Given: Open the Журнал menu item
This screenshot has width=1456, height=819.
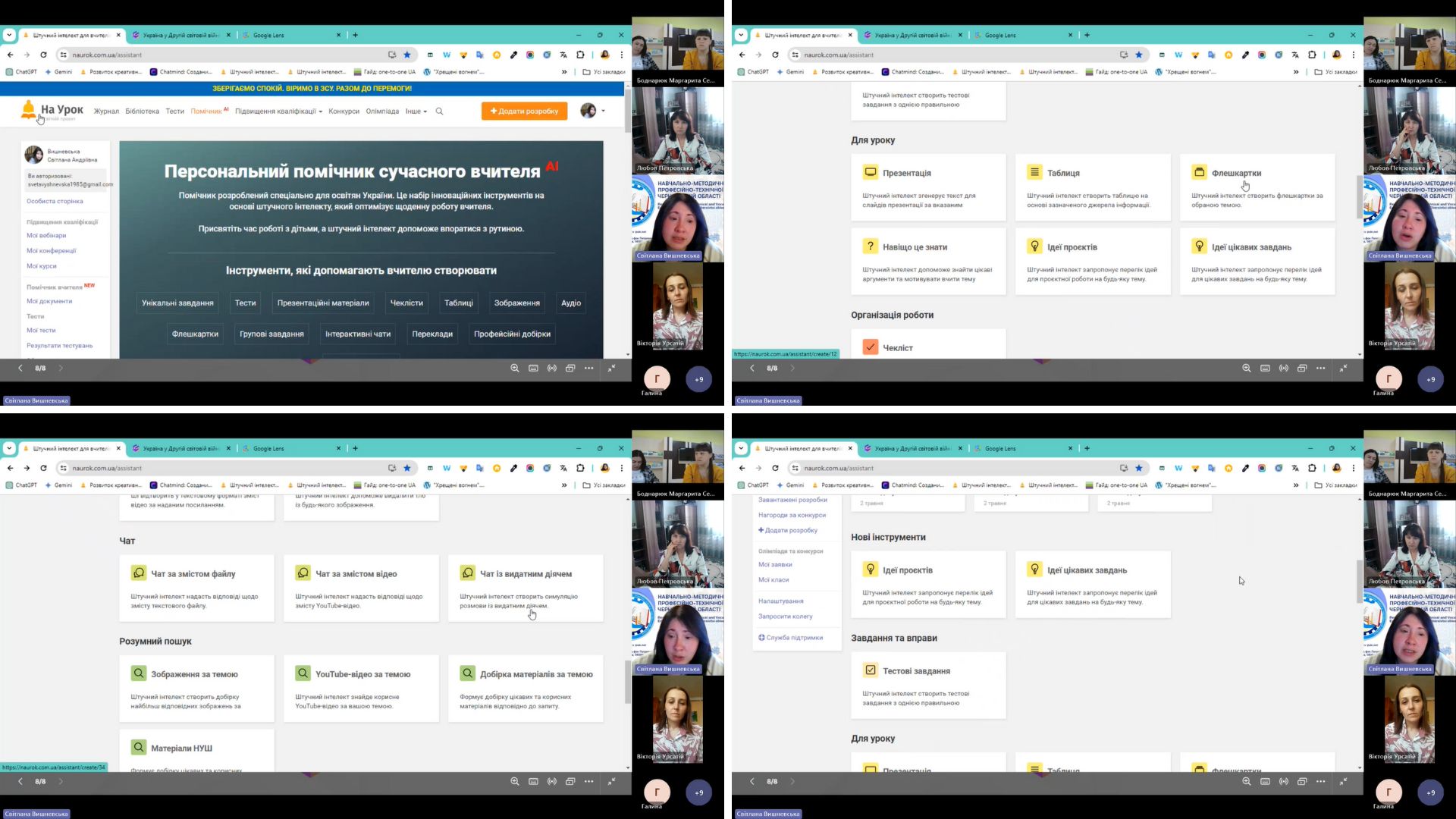Looking at the screenshot, I should coord(106,111).
